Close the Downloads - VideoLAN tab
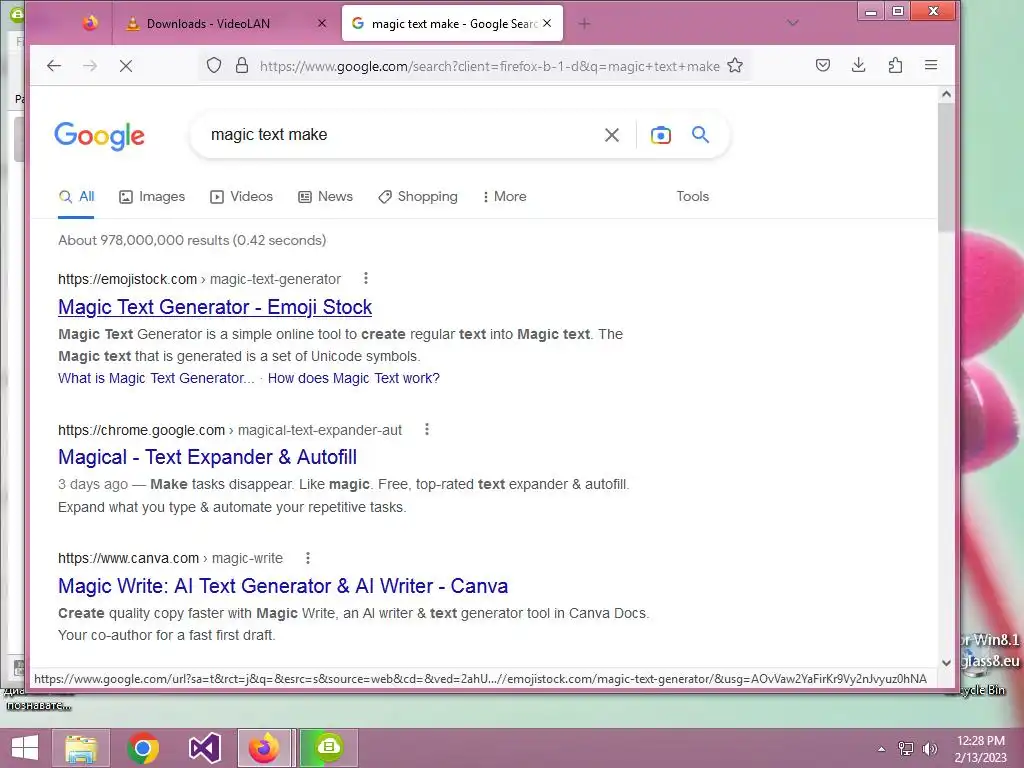 322,24
